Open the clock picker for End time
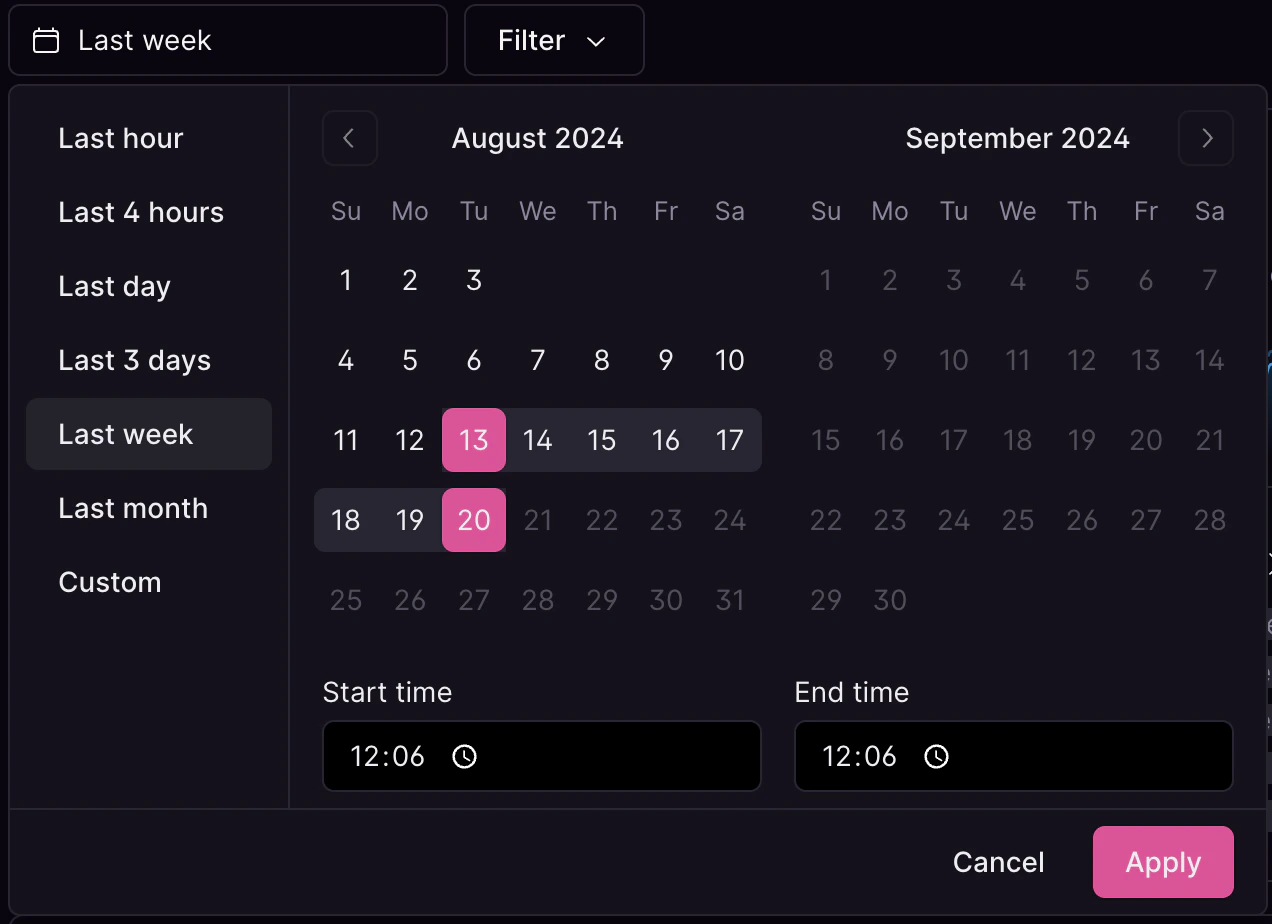The height and width of the screenshot is (924, 1272). [x=935, y=757]
